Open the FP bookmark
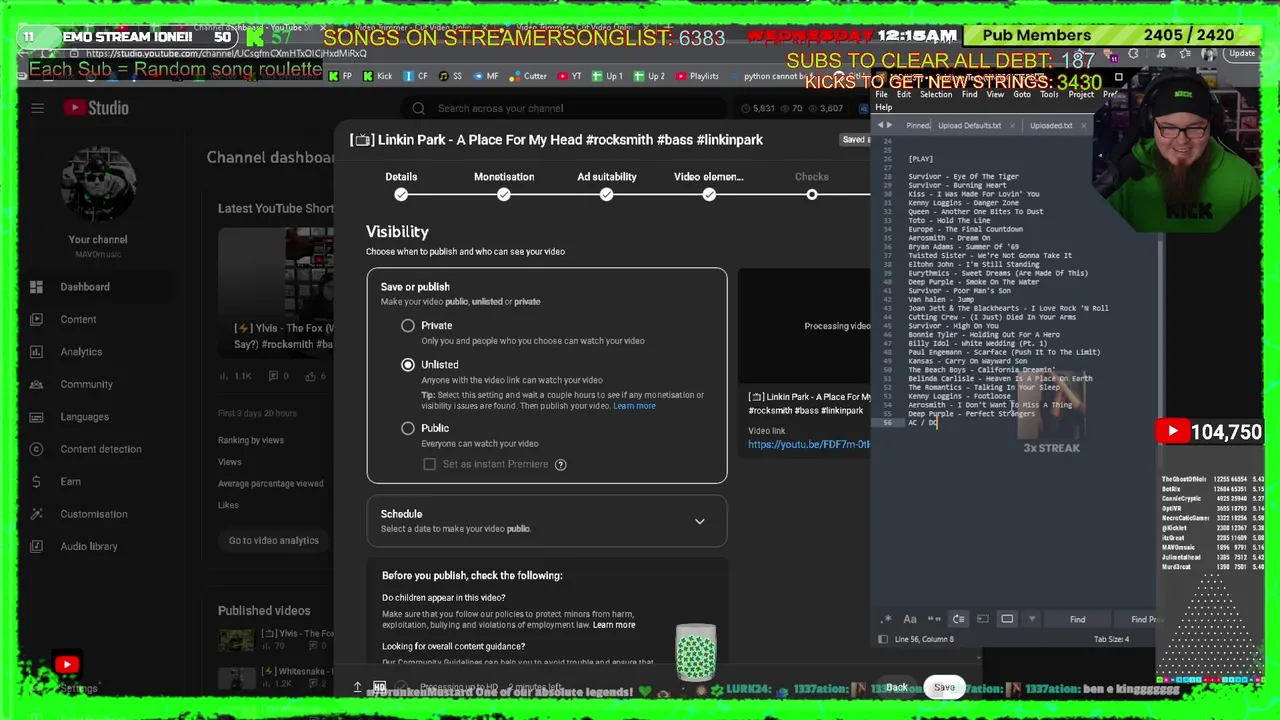The width and height of the screenshot is (1280, 720). (341, 76)
